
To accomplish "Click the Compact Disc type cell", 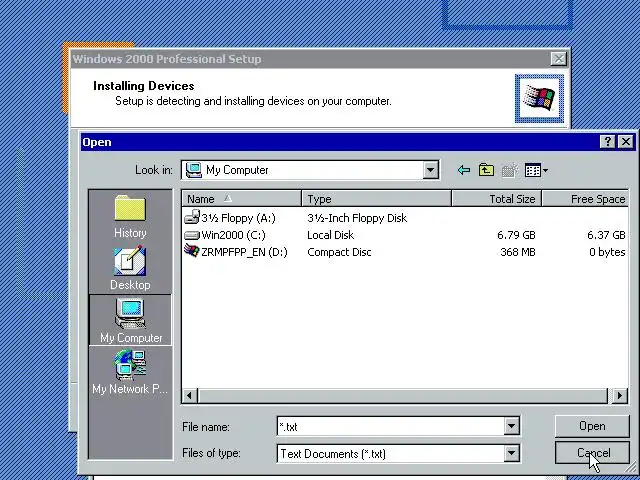I will tap(339, 252).
